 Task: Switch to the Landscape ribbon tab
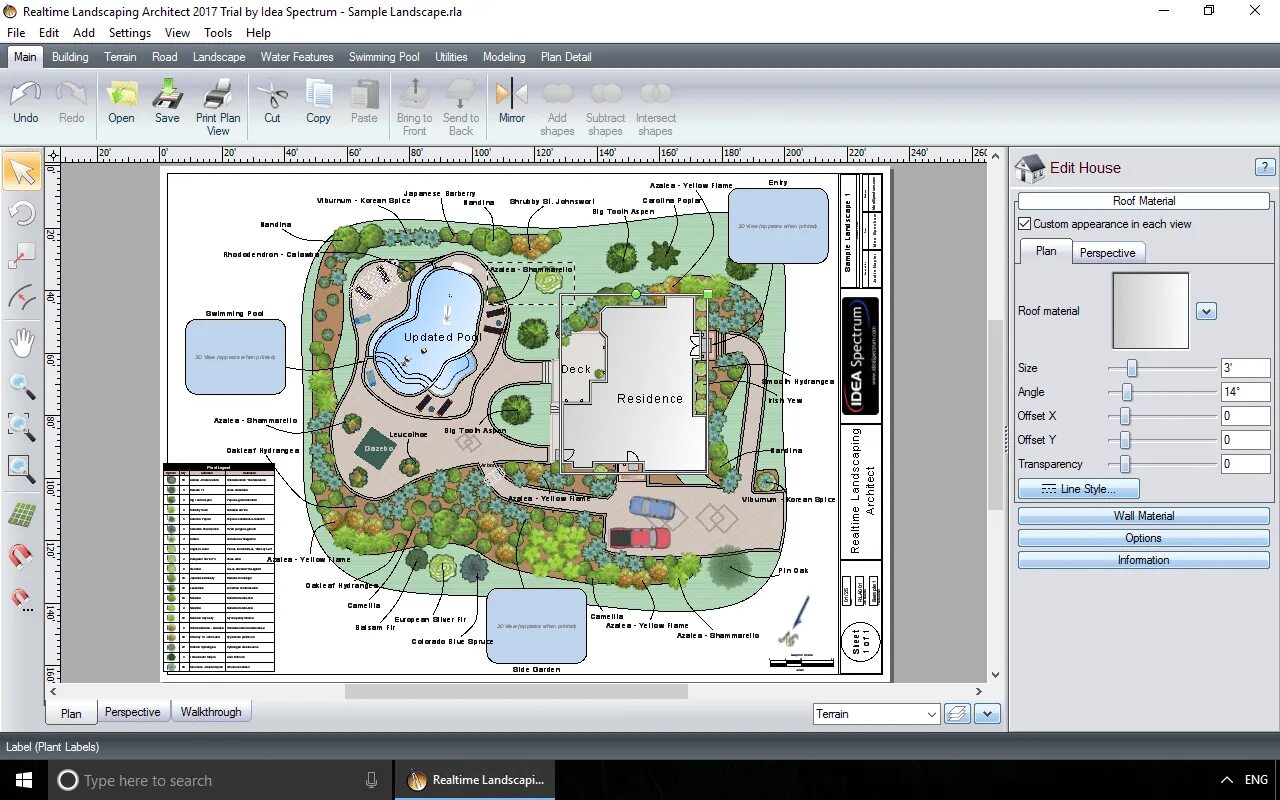click(219, 57)
